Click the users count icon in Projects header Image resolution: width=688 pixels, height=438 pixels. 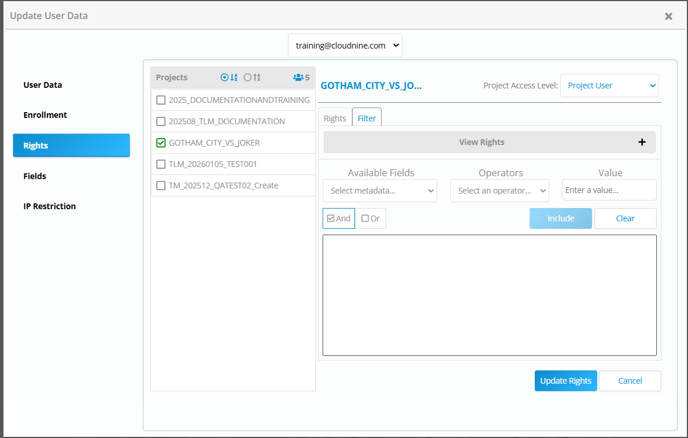coord(298,77)
